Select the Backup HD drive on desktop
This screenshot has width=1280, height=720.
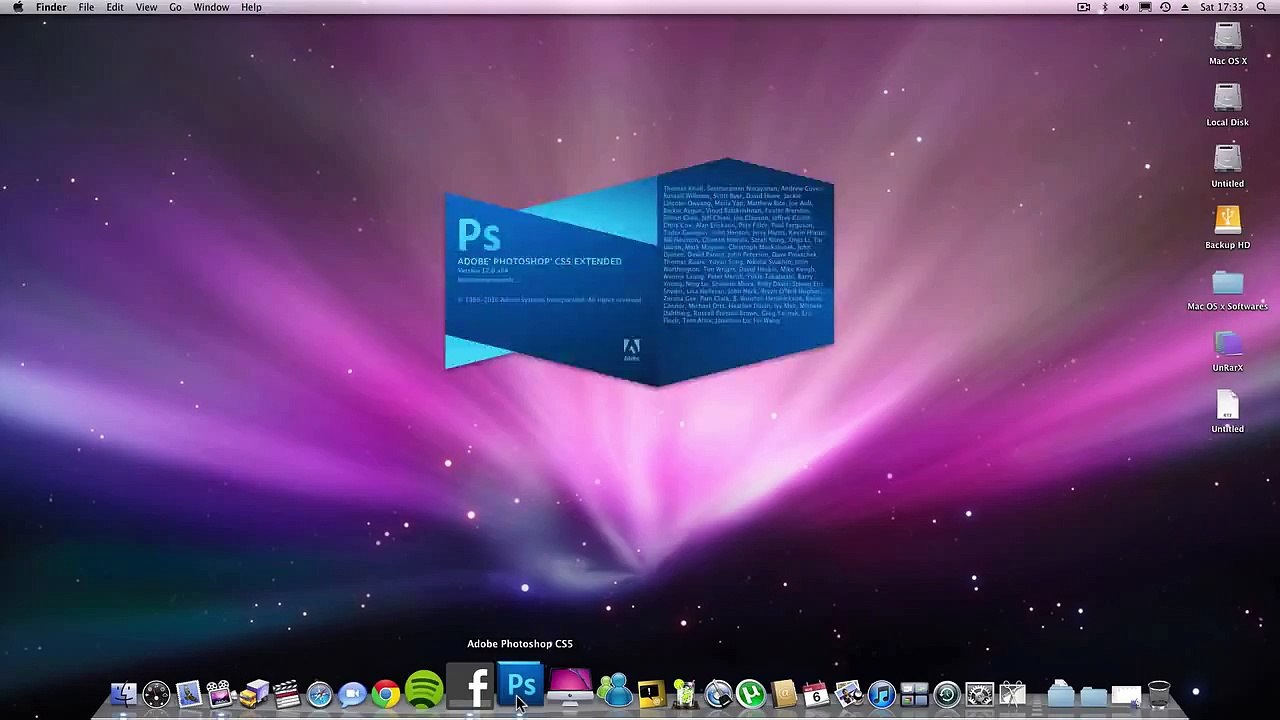point(1227,221)
